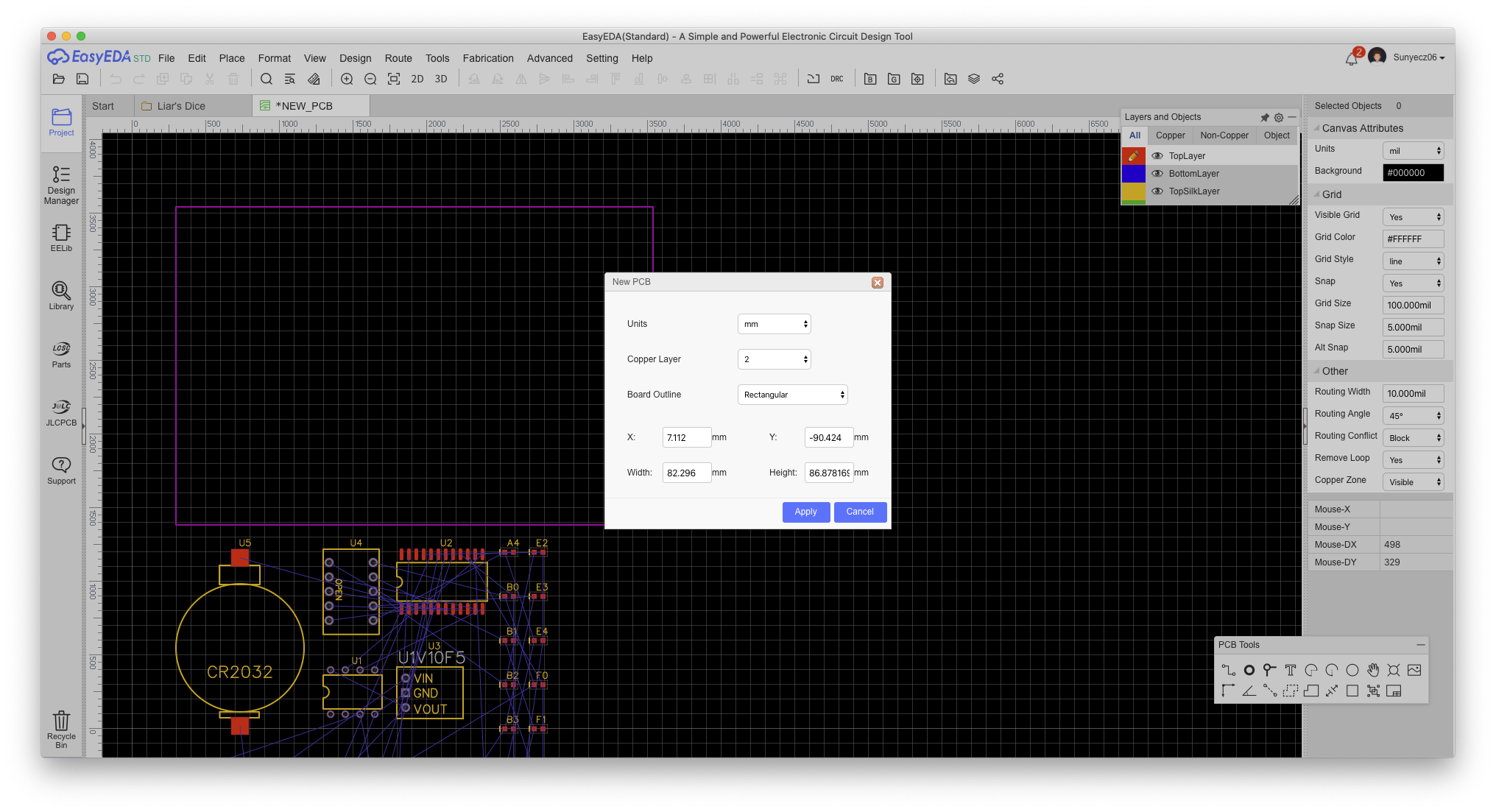Hide the TopLayer using eye icon

(x=1157, y=156)
